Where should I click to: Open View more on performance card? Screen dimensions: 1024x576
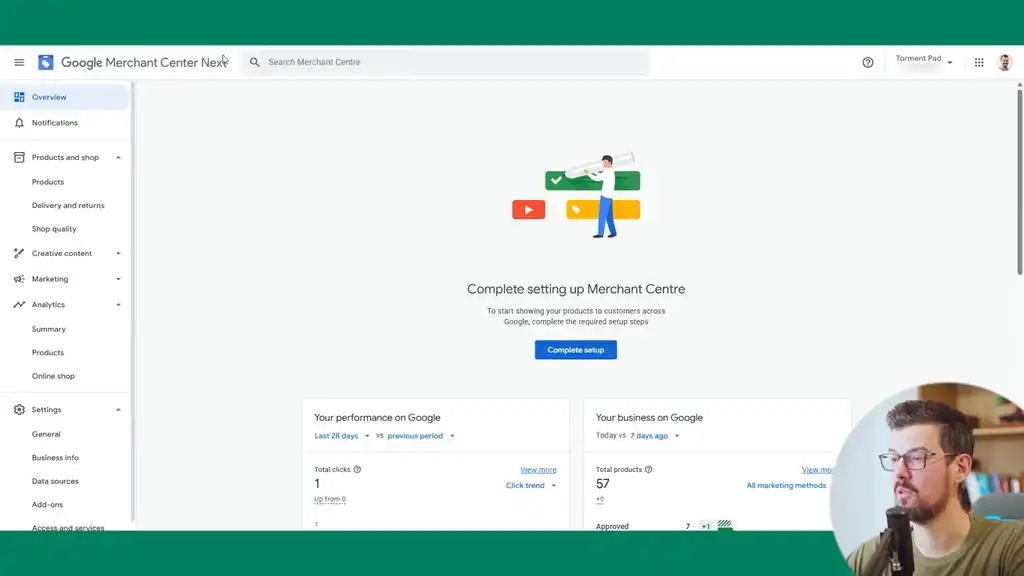(538, 469)
